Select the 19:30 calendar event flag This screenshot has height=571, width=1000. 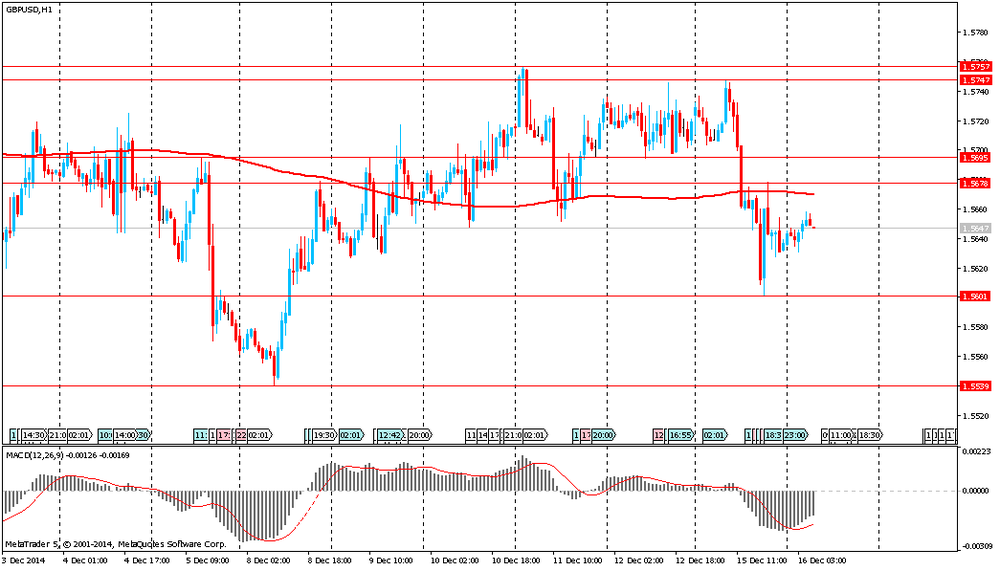click(x=324, y=435)
